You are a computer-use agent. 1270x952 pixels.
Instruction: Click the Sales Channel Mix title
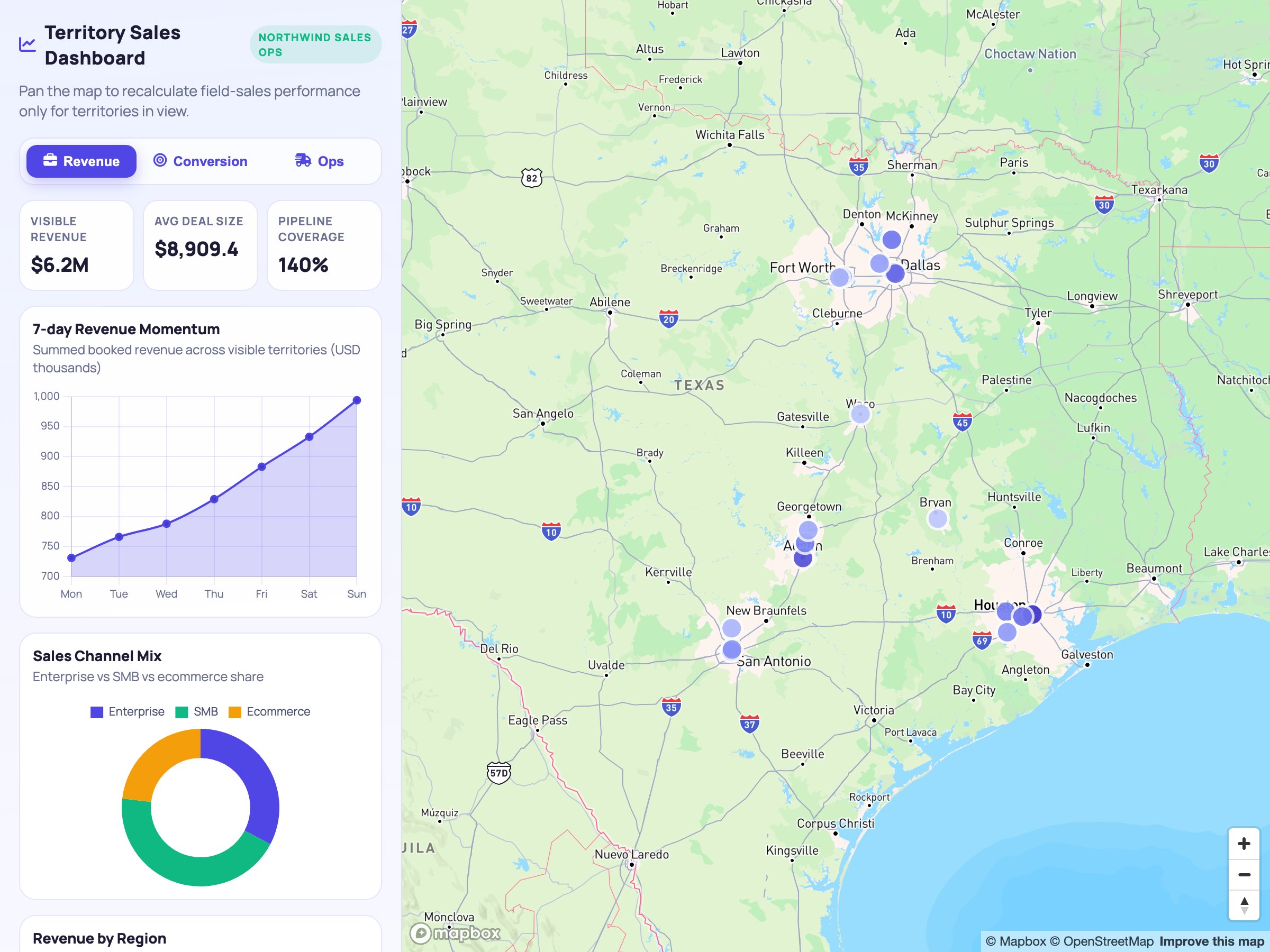point(97,656)
